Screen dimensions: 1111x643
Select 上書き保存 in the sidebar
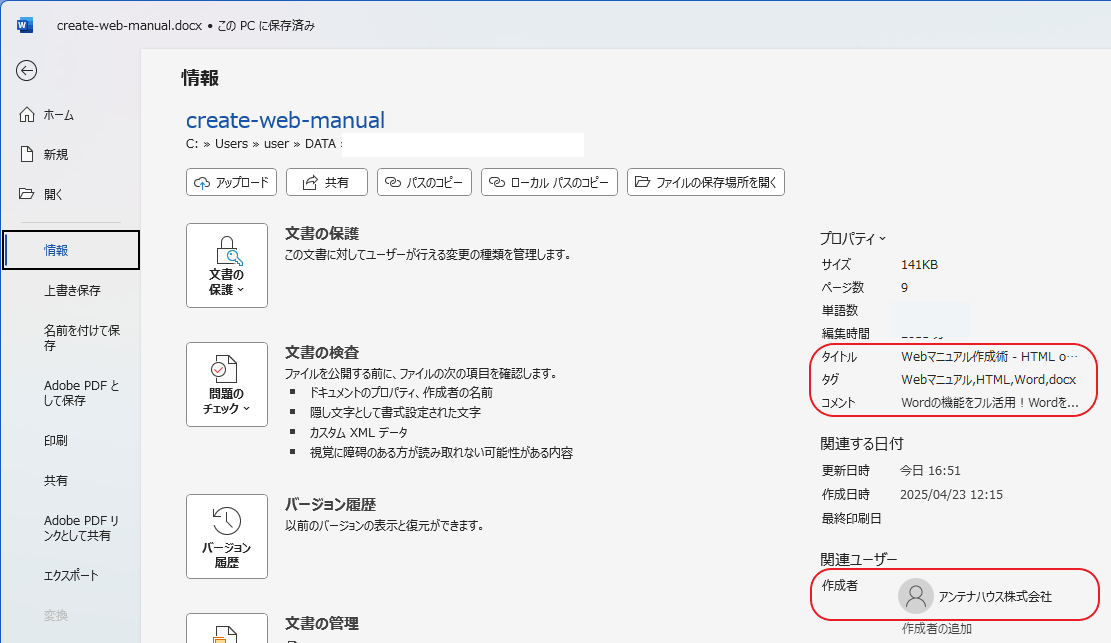tap(72, 291)
